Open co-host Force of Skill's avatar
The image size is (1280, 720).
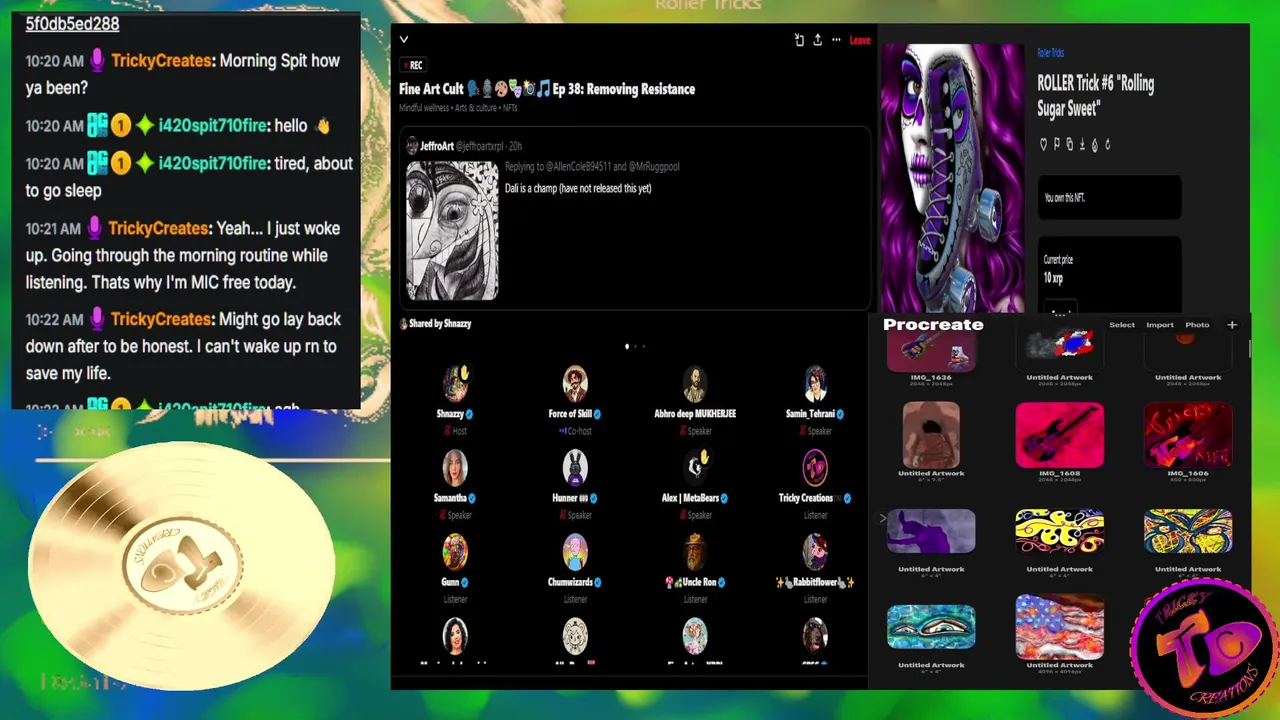pos(575,384)
